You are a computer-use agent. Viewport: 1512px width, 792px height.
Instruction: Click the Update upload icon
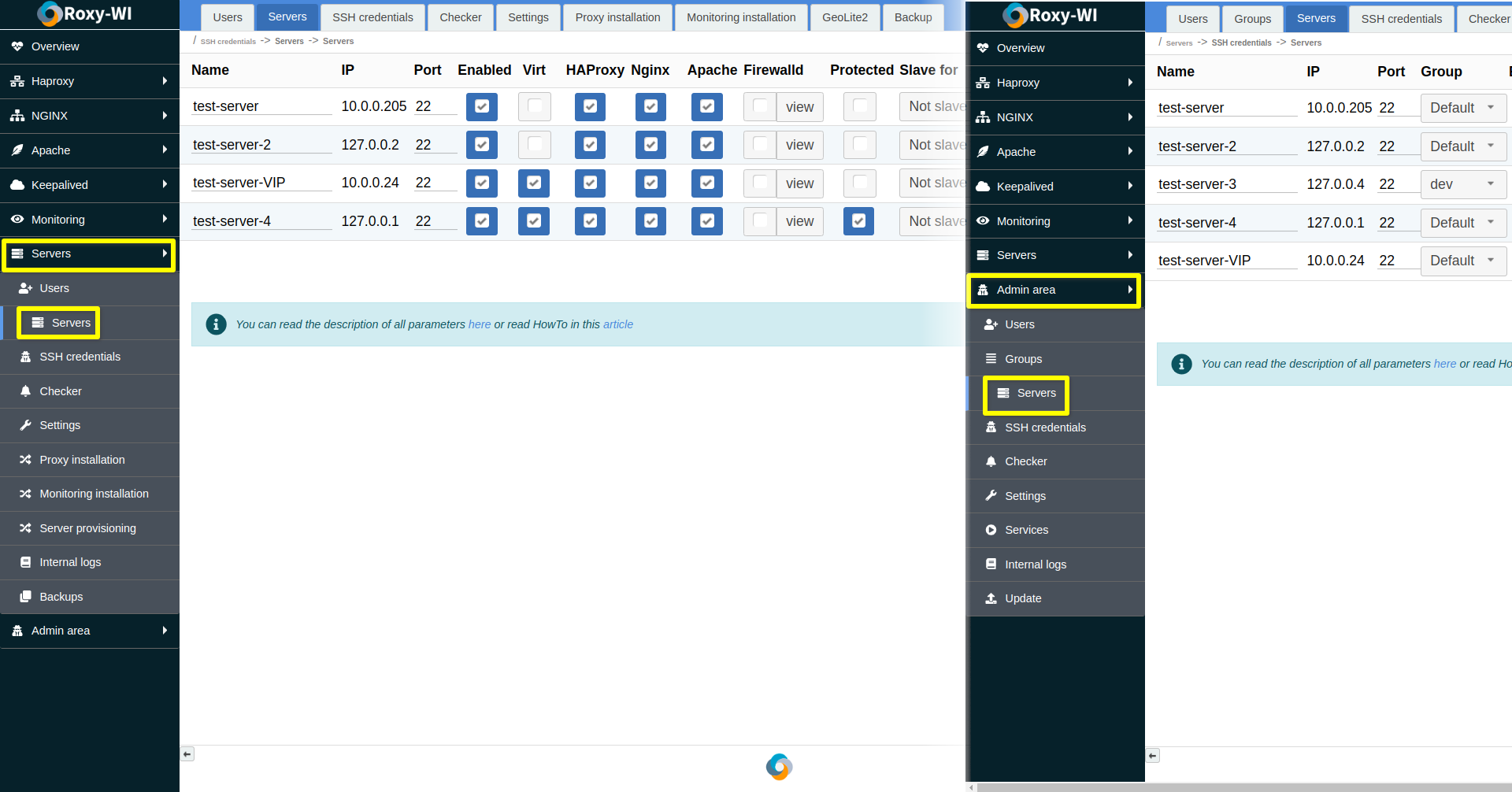pos(991,598)
